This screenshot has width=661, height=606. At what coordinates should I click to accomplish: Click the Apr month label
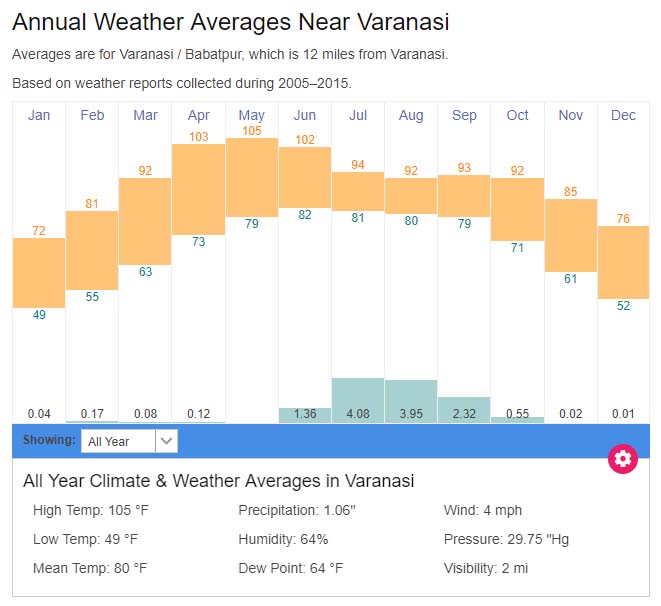point(198,116)
